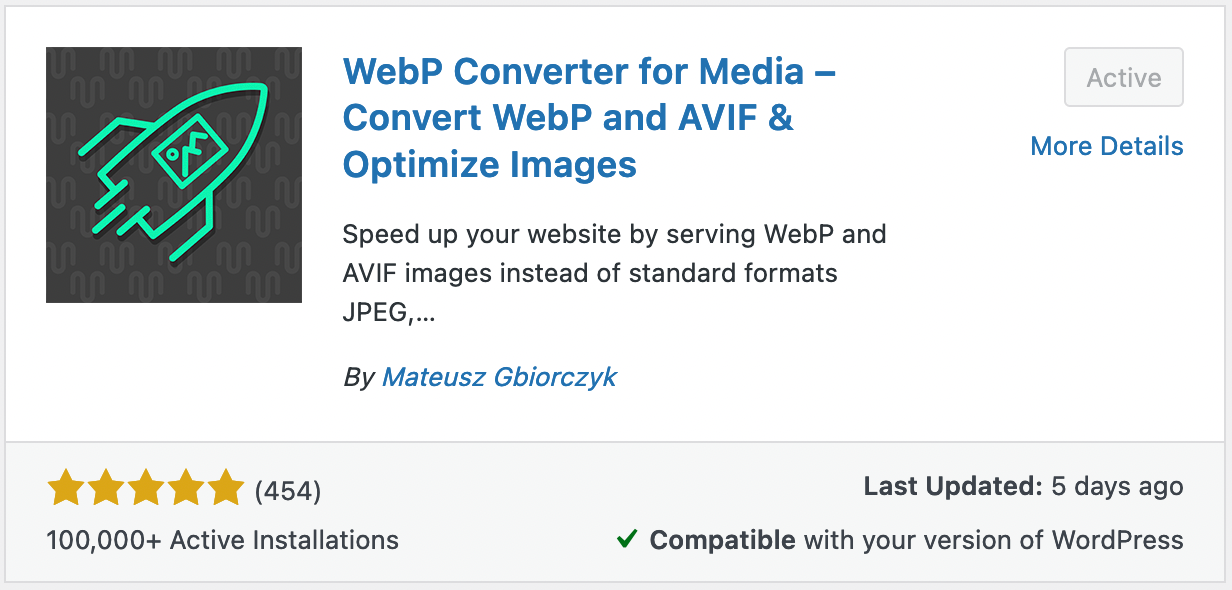Screen dimensions: 1232x590
Task: Visit author Mateusz Gbiorczyk's link
Action: 499,377
